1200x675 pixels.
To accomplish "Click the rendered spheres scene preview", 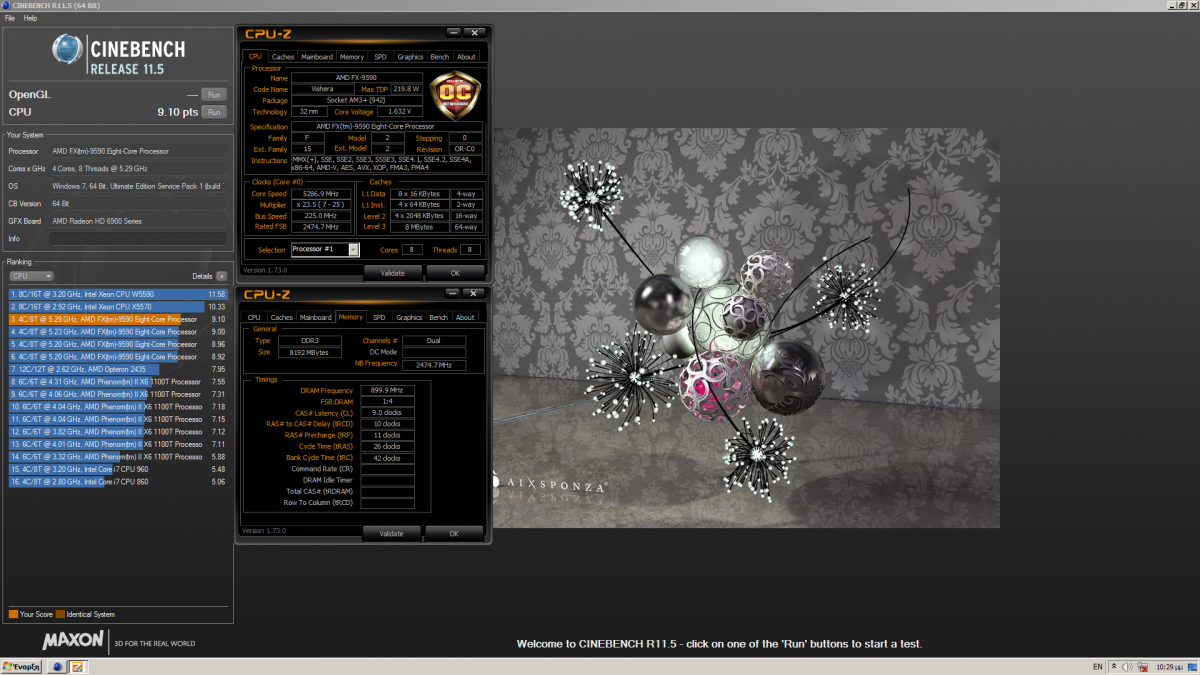I will [x=745, y=327].
